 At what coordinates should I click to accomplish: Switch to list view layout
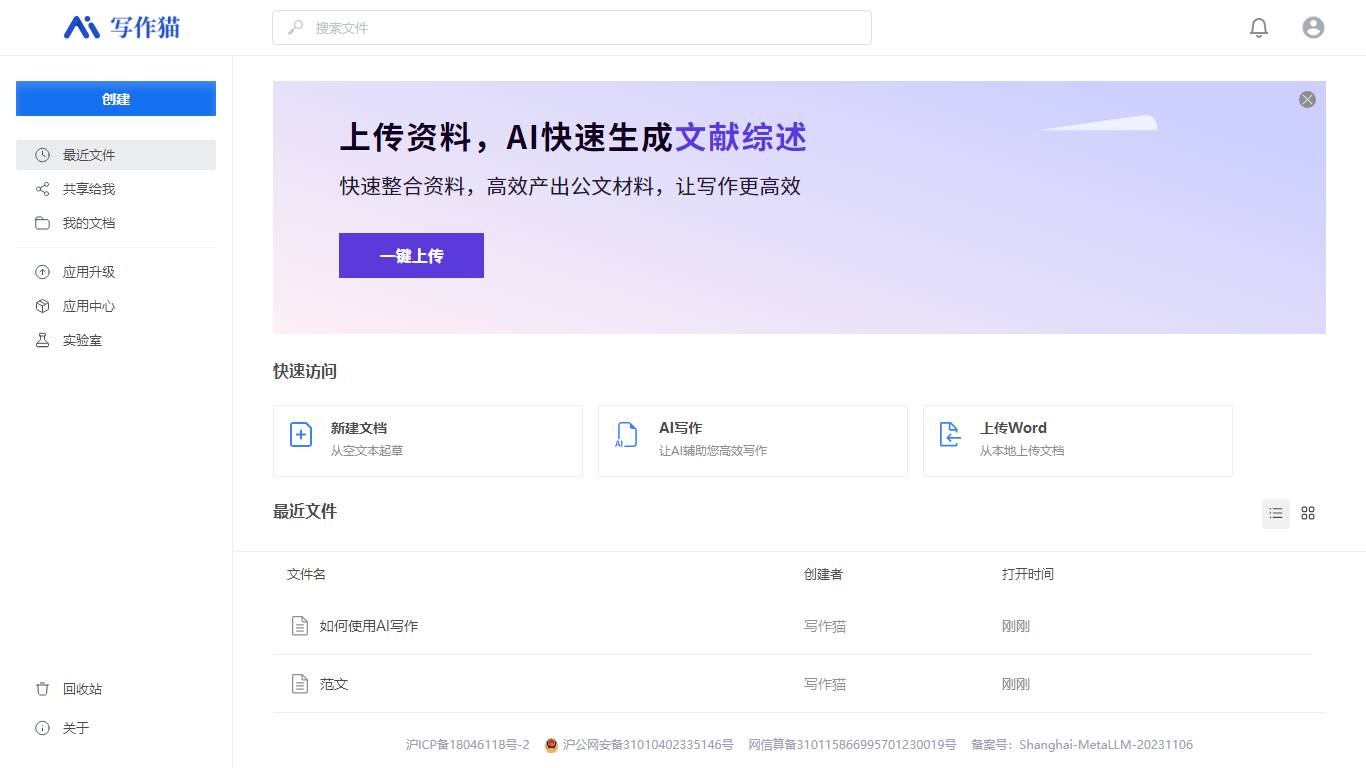[x=1276, y=513]
